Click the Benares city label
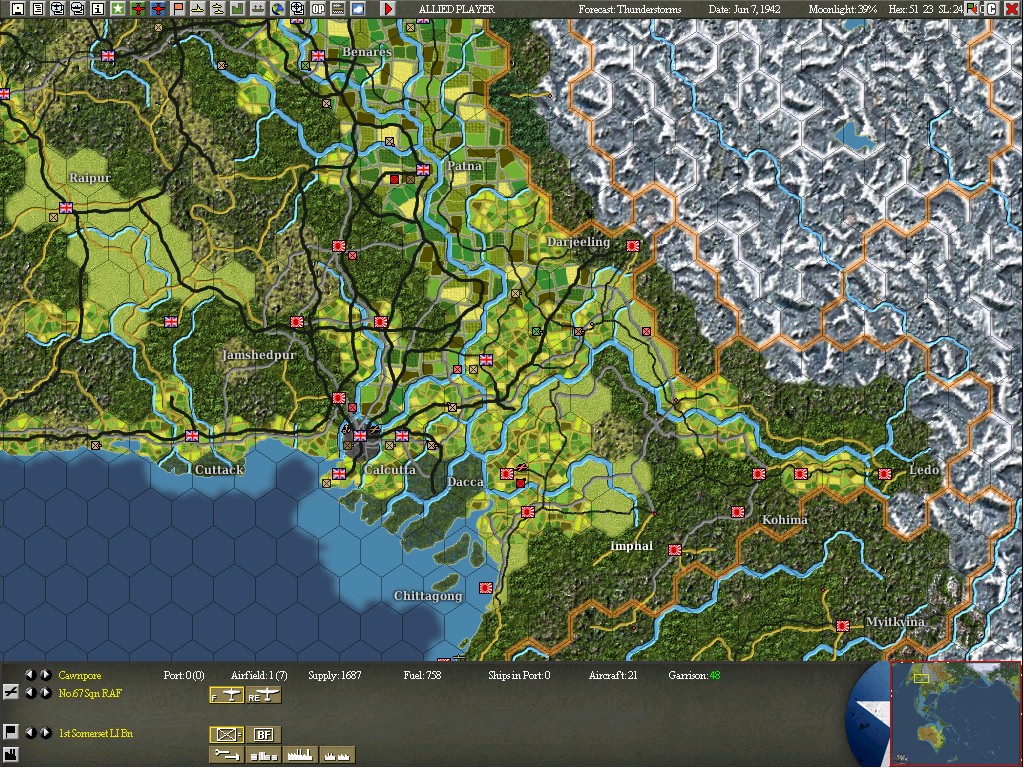The width and height of the screenshot is (1024, 768). (x=367, y=52)
